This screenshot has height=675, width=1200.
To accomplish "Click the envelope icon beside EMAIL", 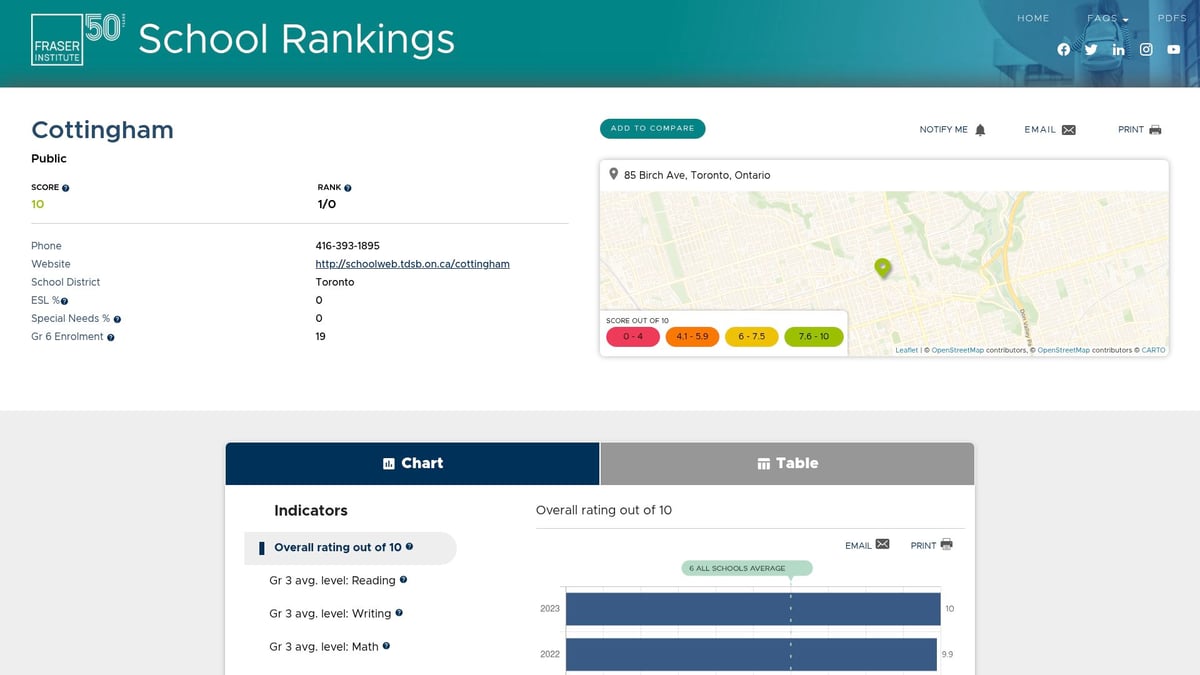I will click(x=1070, y=128).
